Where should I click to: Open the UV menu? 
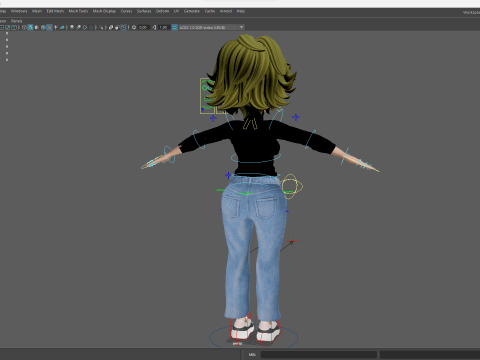[x=176, y=11]
